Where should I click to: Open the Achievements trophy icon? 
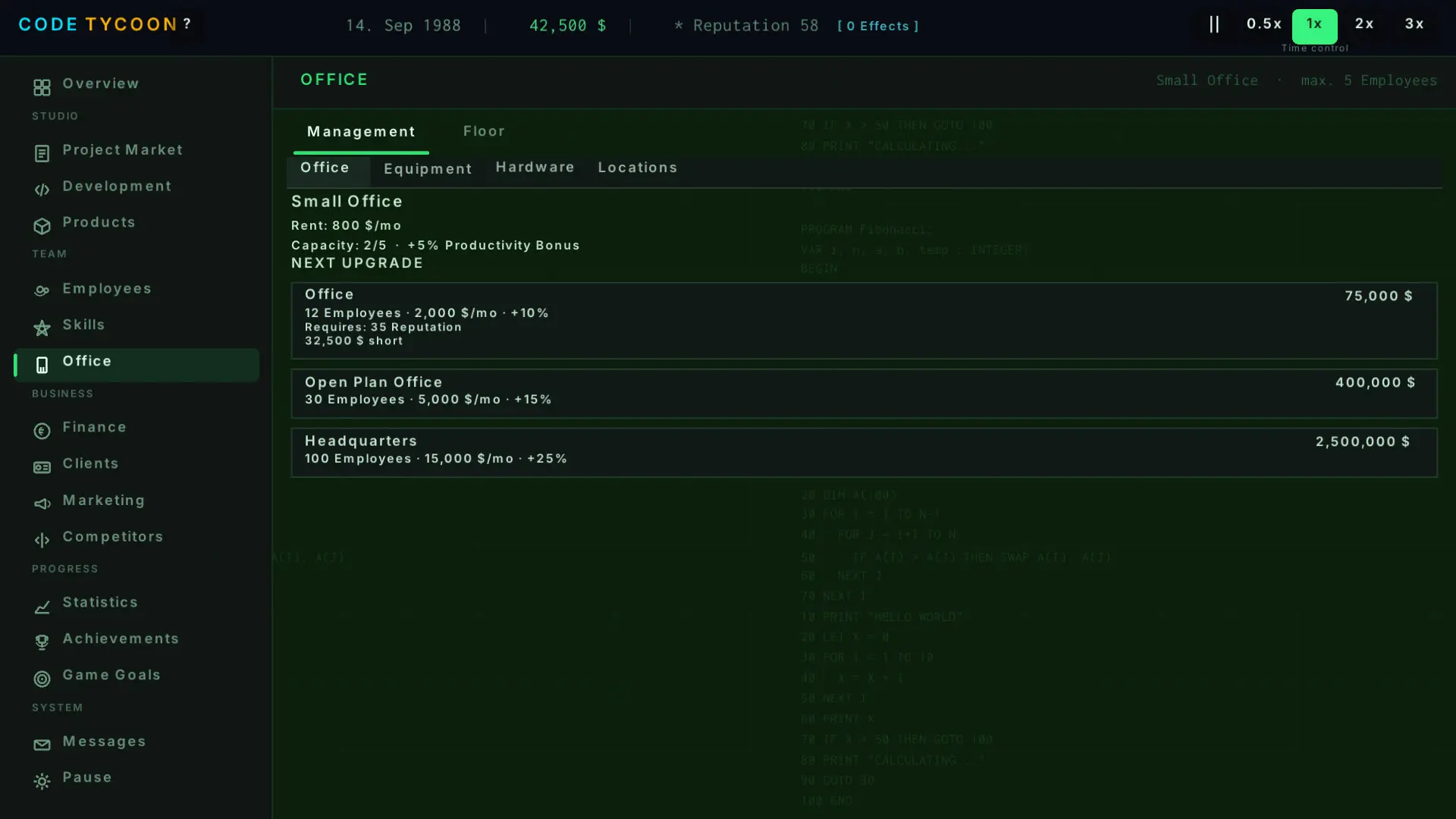tap(42, 643)
